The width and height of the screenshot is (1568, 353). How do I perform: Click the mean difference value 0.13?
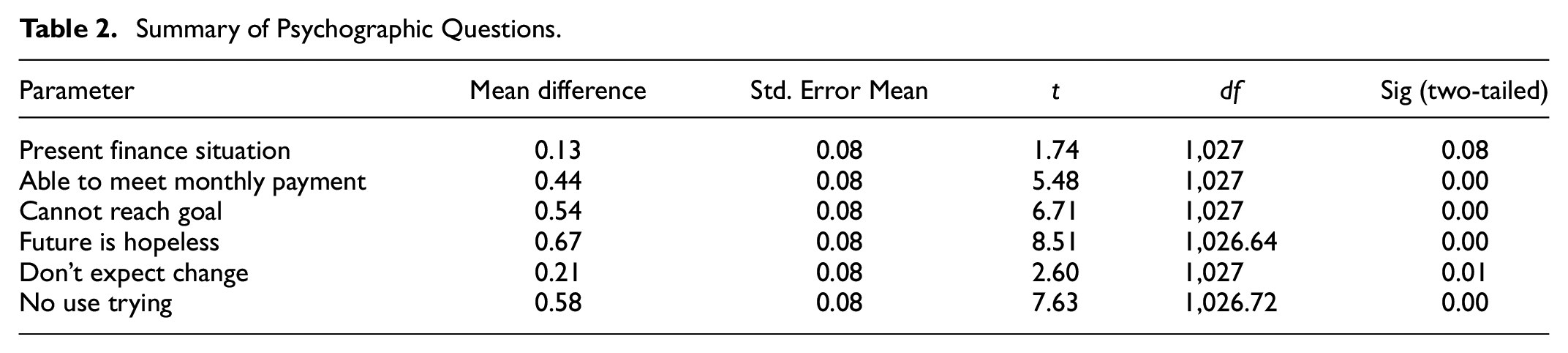558,150
